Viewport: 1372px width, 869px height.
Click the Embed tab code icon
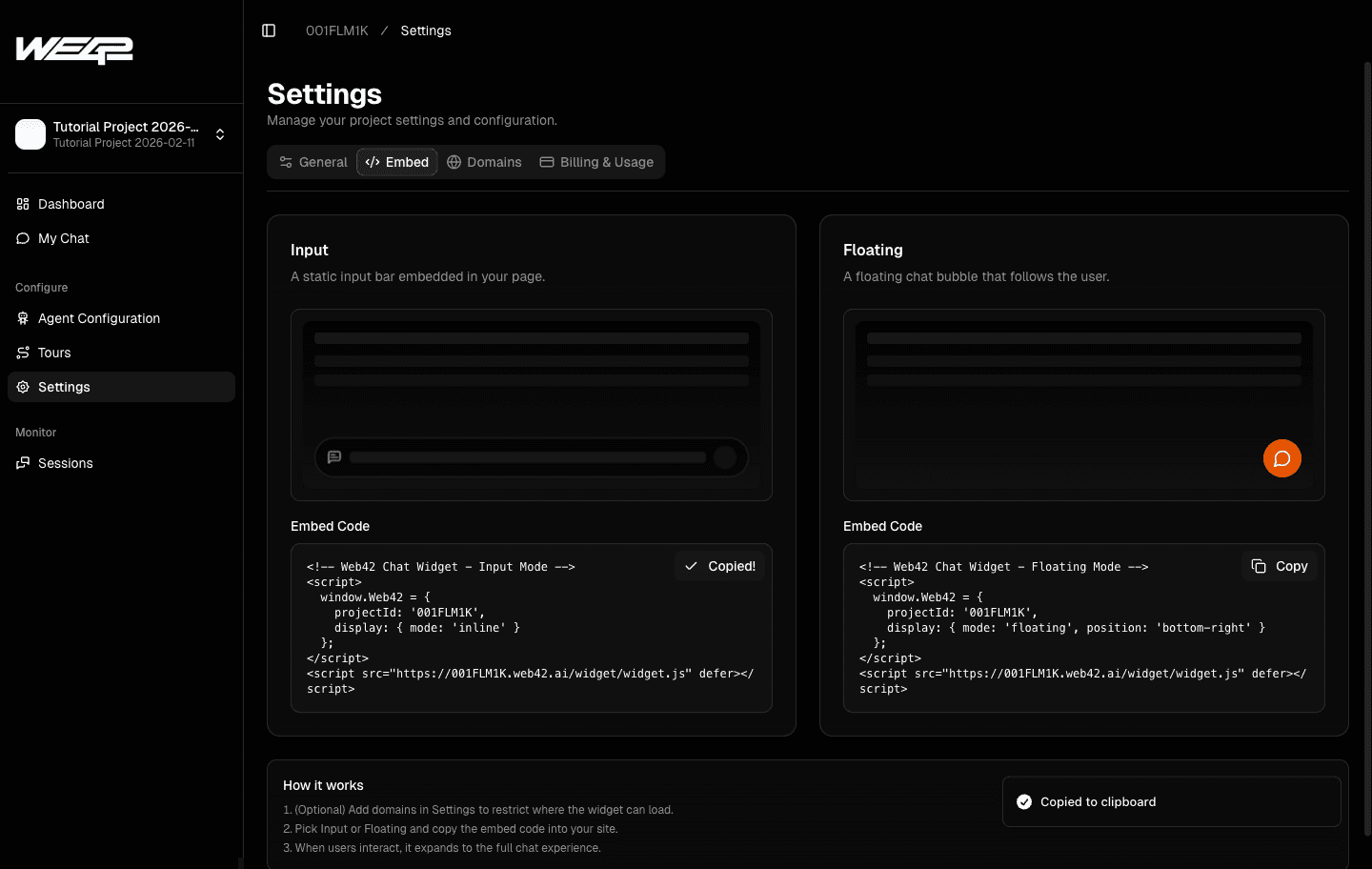(373, 161)
